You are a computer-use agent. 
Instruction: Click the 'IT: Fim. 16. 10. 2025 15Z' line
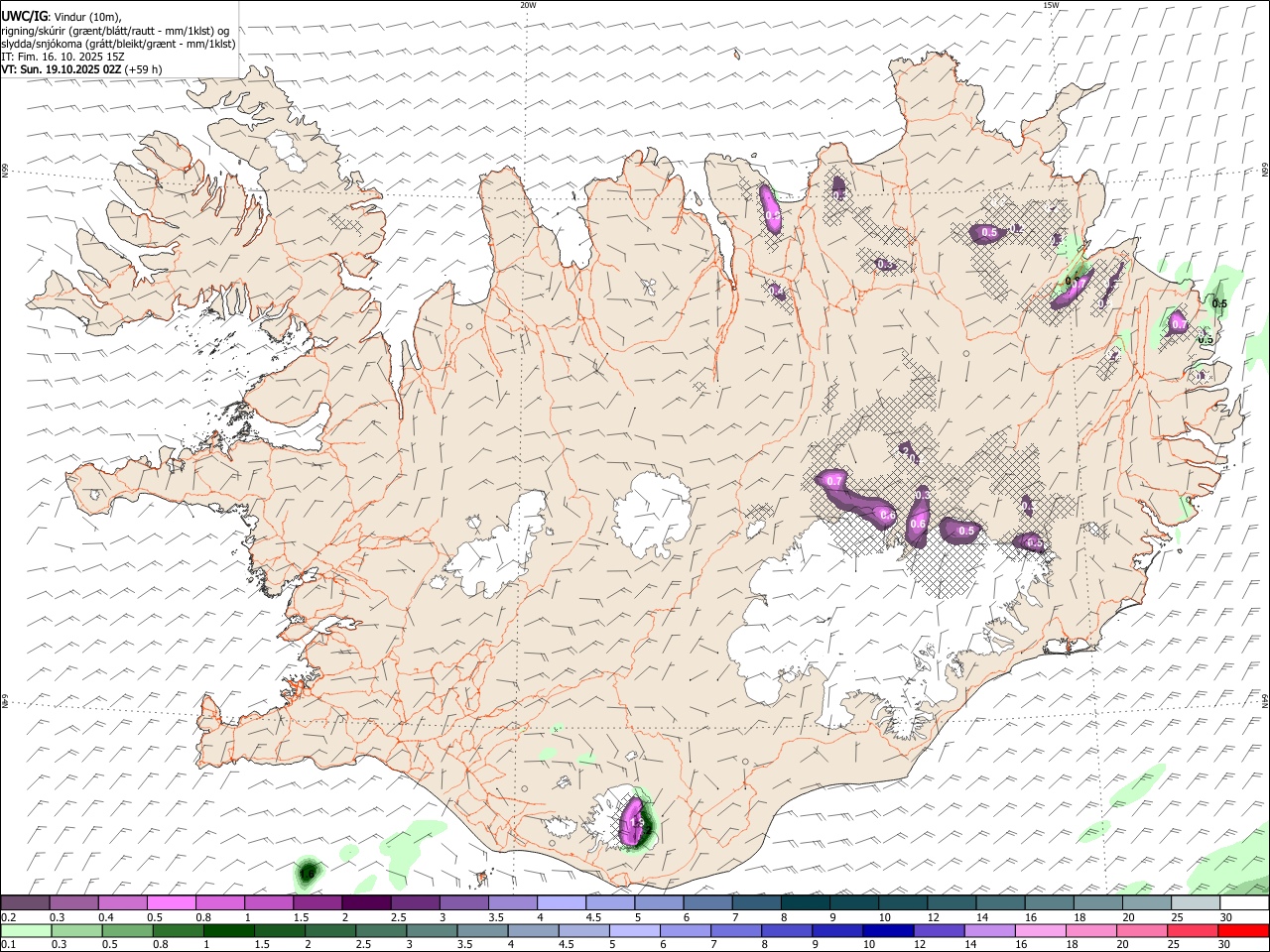(x=63, y=57)
